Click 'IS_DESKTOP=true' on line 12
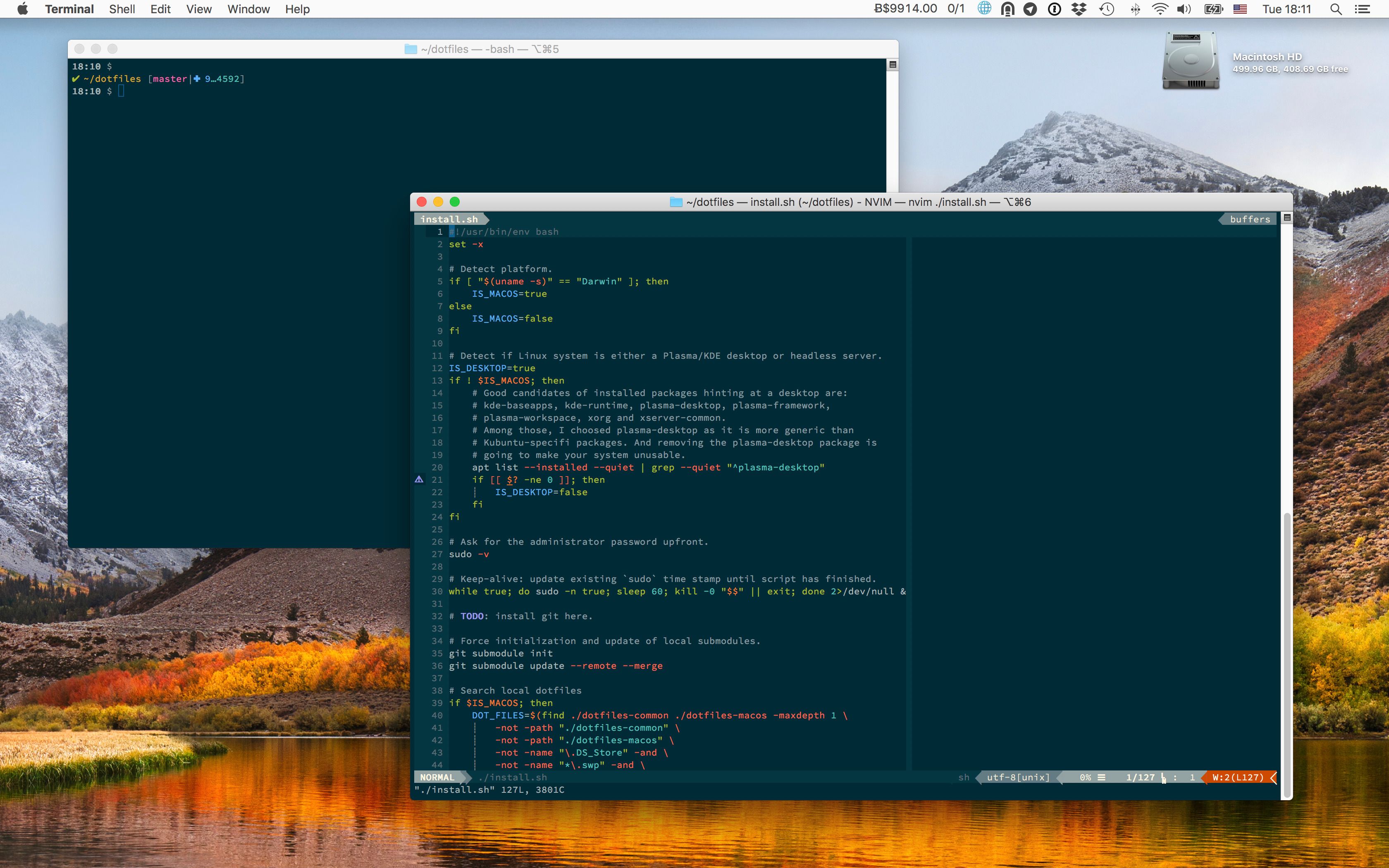Screen dimensions: 1389x868 [x=492, y=368]
